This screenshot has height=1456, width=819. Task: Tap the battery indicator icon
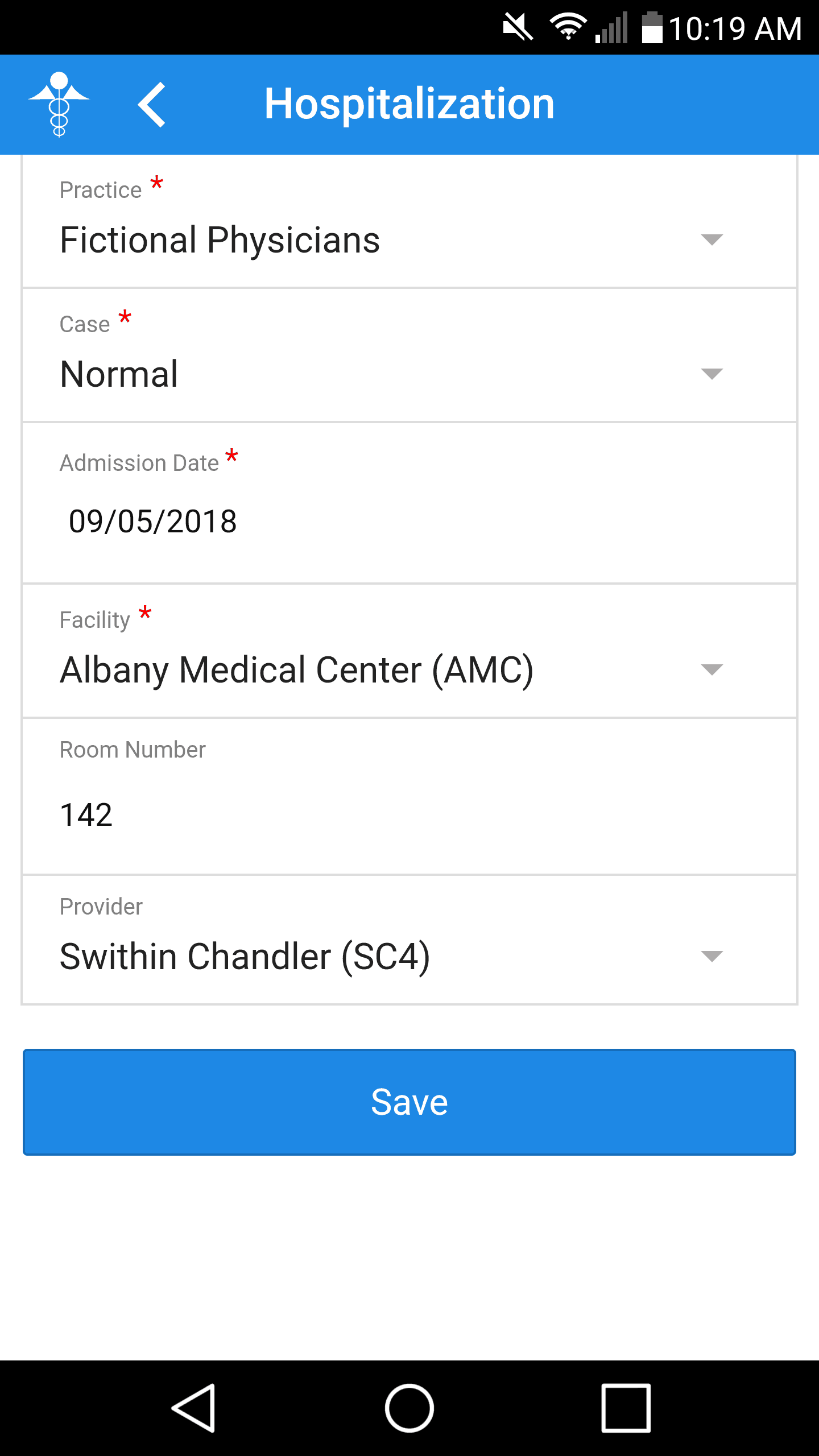pos(652,27)
